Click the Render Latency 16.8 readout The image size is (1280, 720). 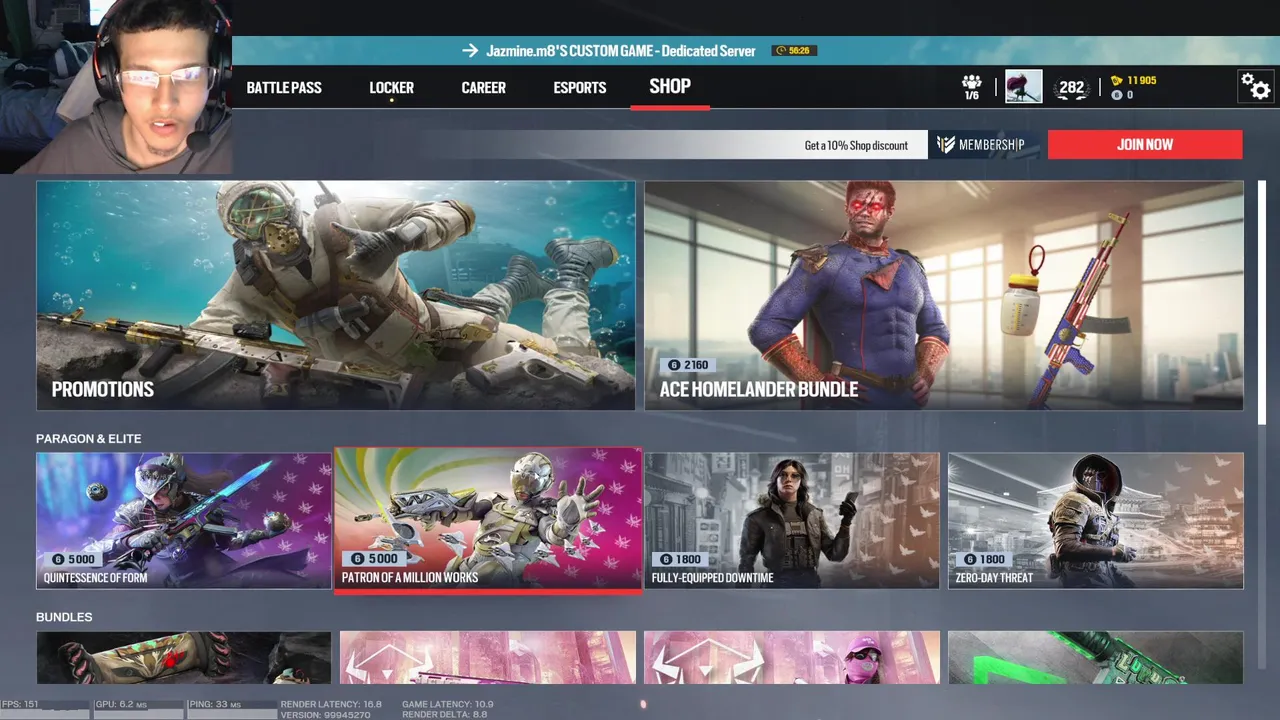tap(331, 705)
